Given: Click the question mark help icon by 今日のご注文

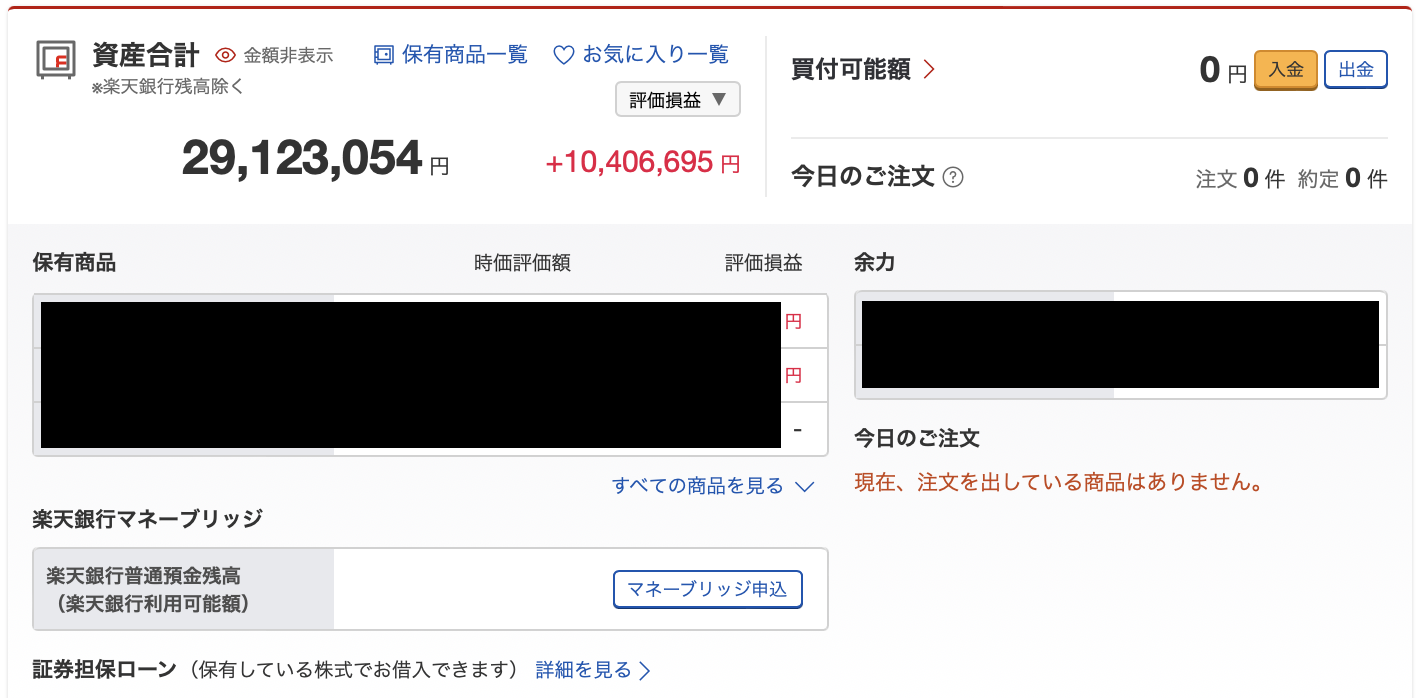Looking at the screenshot, I should point(954,178).
